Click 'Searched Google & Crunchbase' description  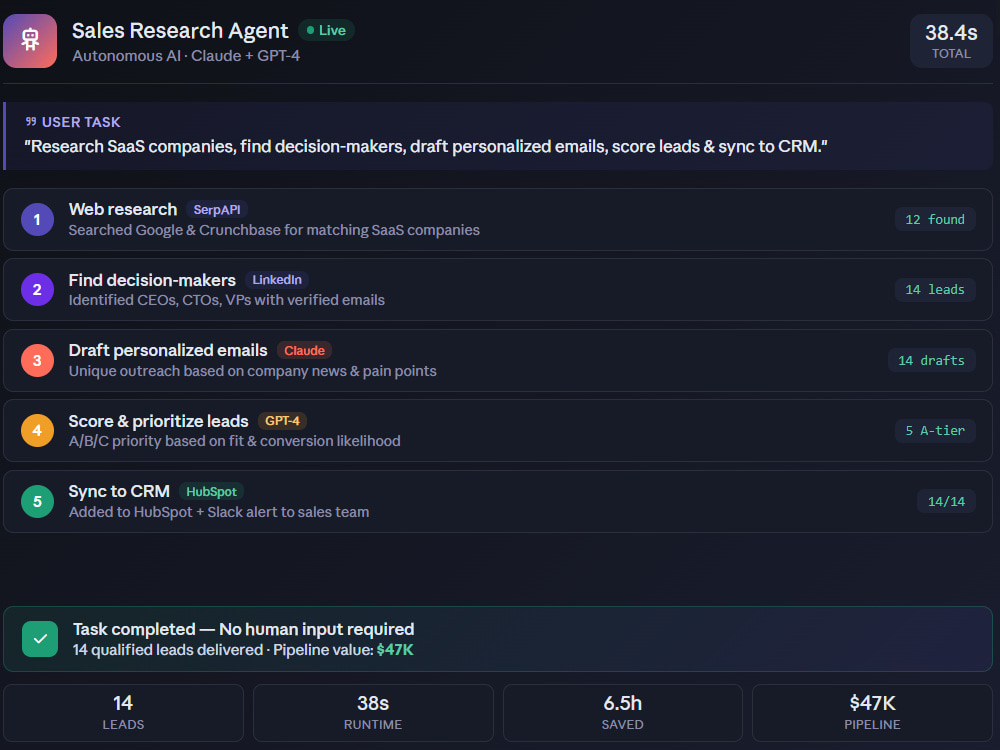[274, 230]
